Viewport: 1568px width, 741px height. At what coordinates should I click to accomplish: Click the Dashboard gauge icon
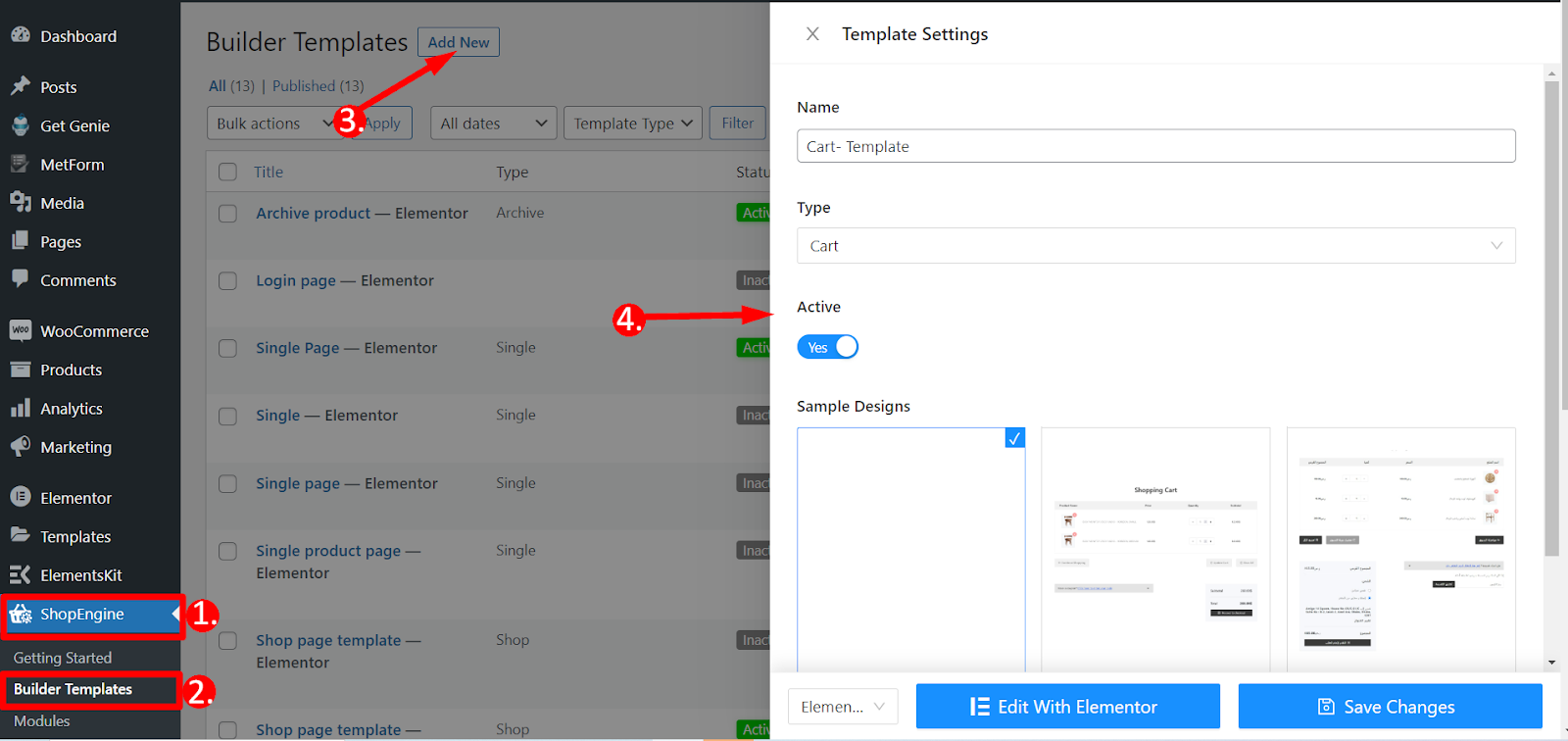(x=21, y=35)
